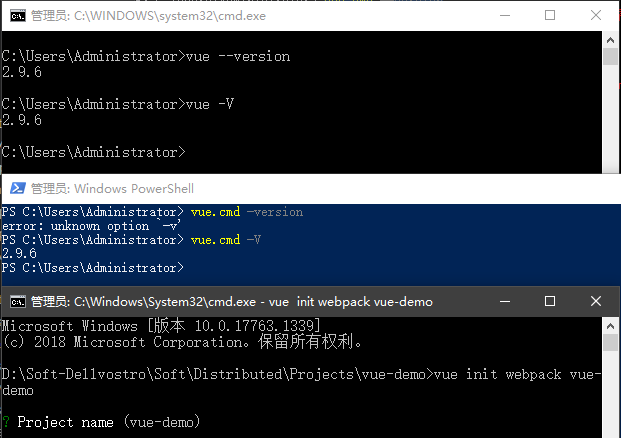Maximize the top cmd.exe window

click(x=550, y=15)
